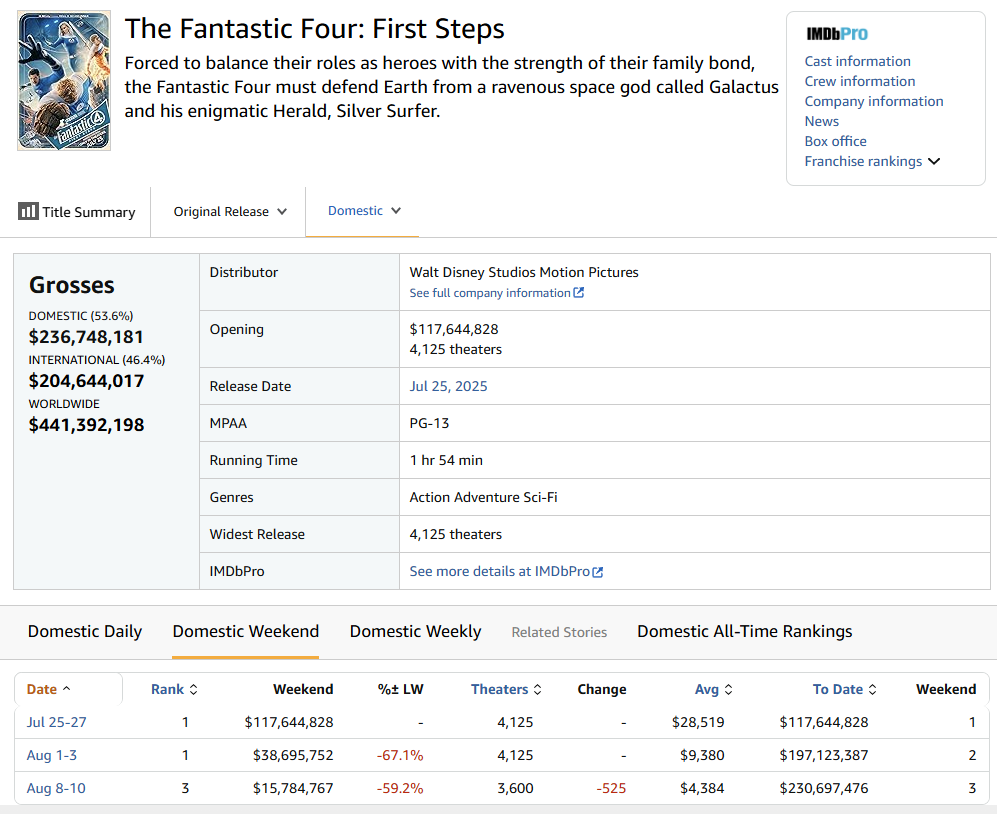
Task: Click the 3,600 theaters value
Action: pyautogui.click(x=515, y=789)
